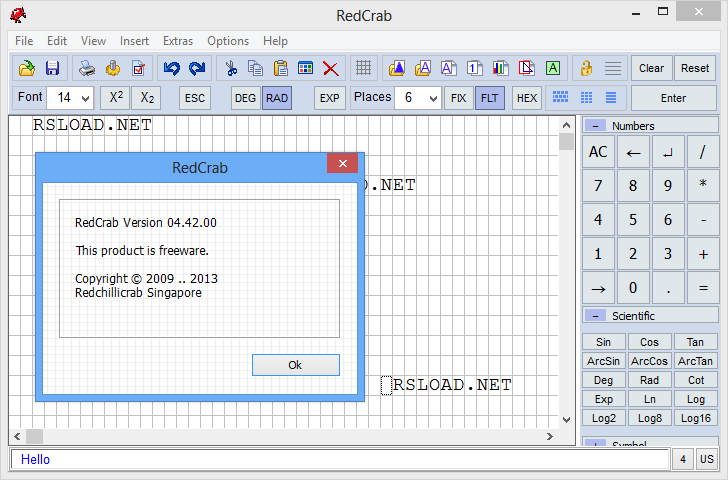
Task: Click the gray grid lines icon
Action: click(364, 68)
